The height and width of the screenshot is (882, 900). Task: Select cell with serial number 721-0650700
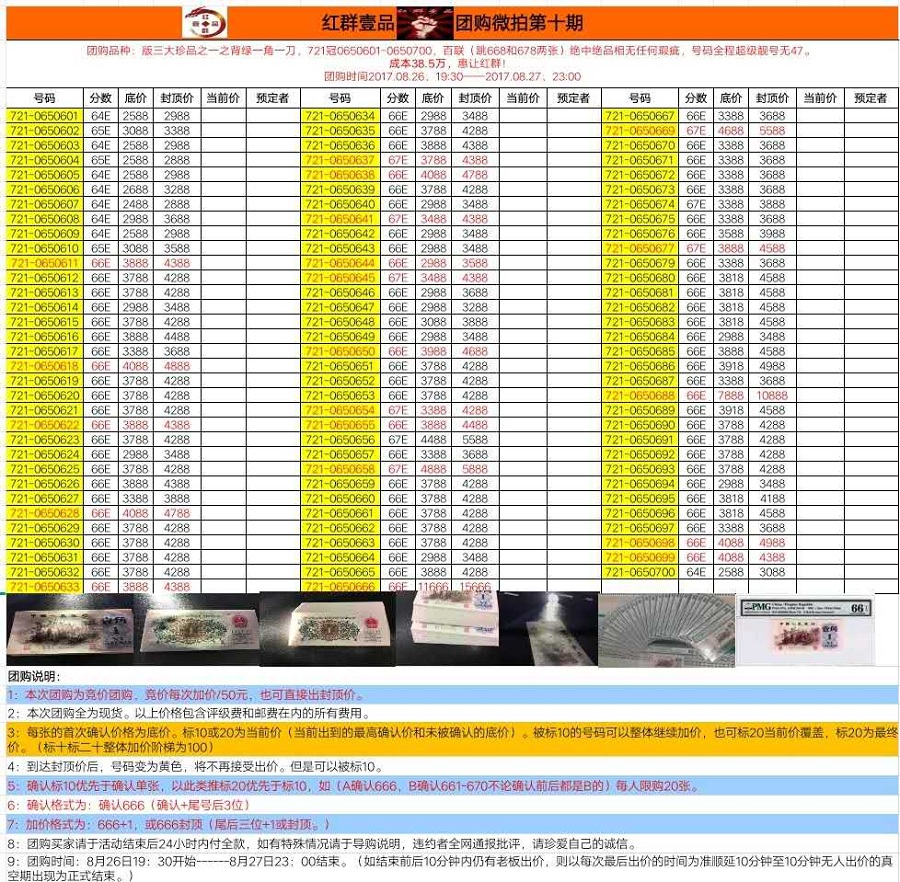640,572
